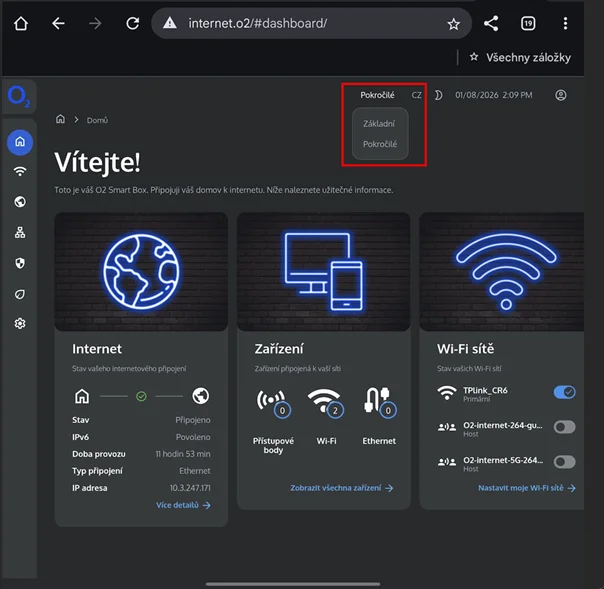Click the Domů breadcrumb

[x=97, y=120]
